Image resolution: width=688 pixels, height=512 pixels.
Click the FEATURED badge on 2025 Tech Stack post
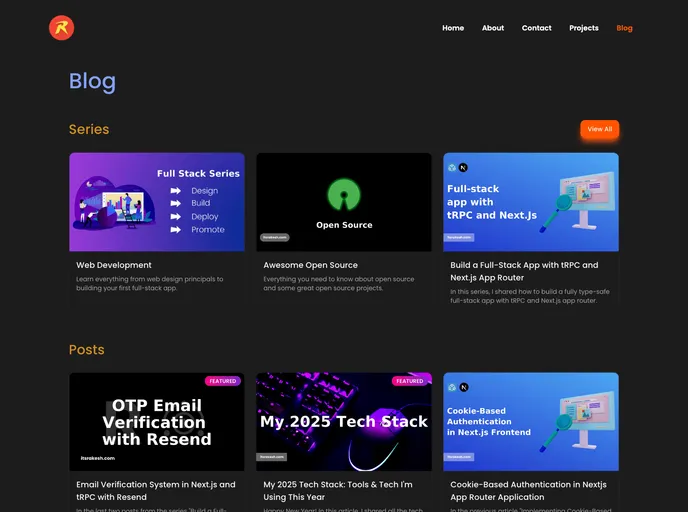pyautogui.click(x=409, y=381)
